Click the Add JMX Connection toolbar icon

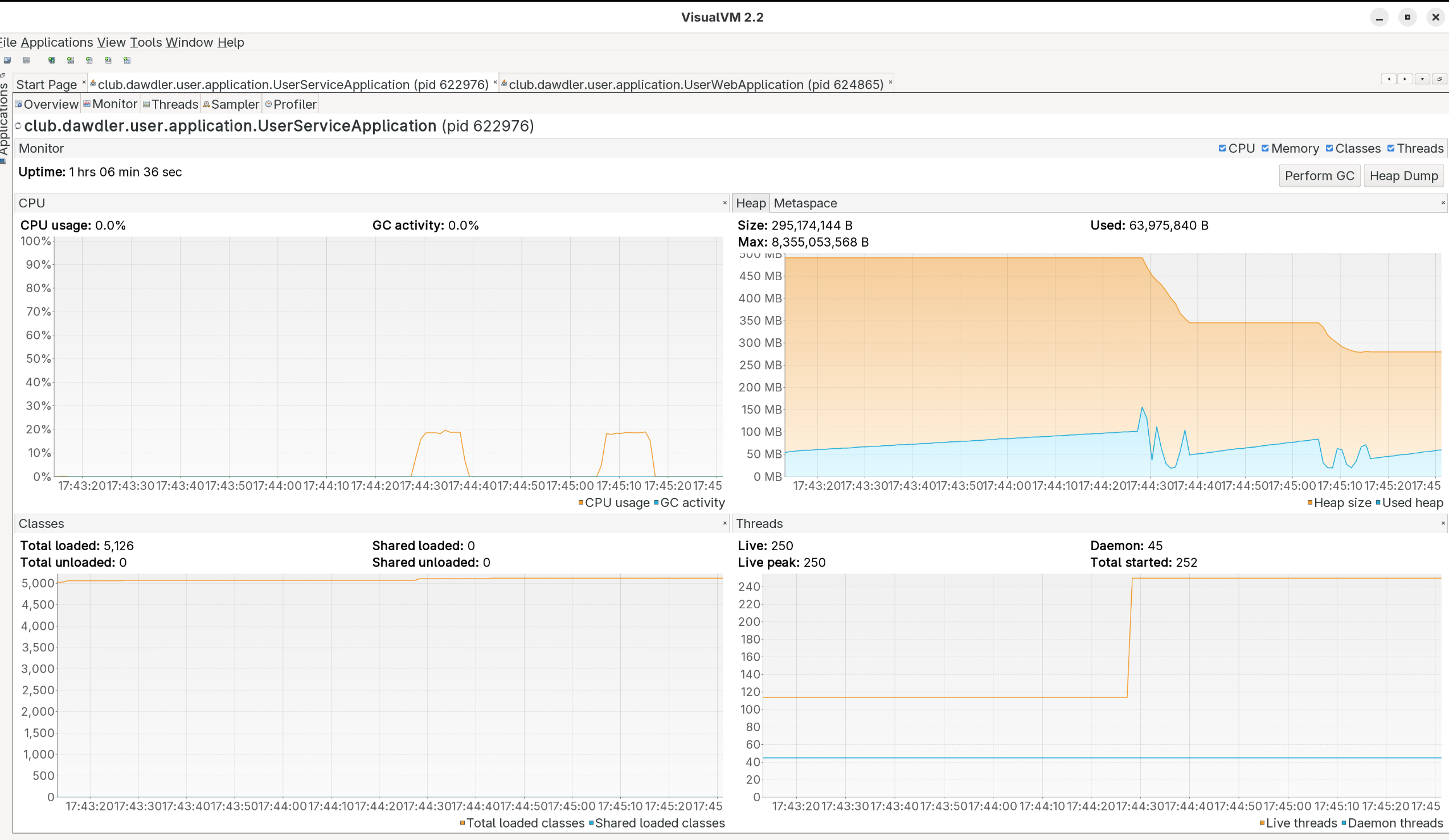coord(70,60)
